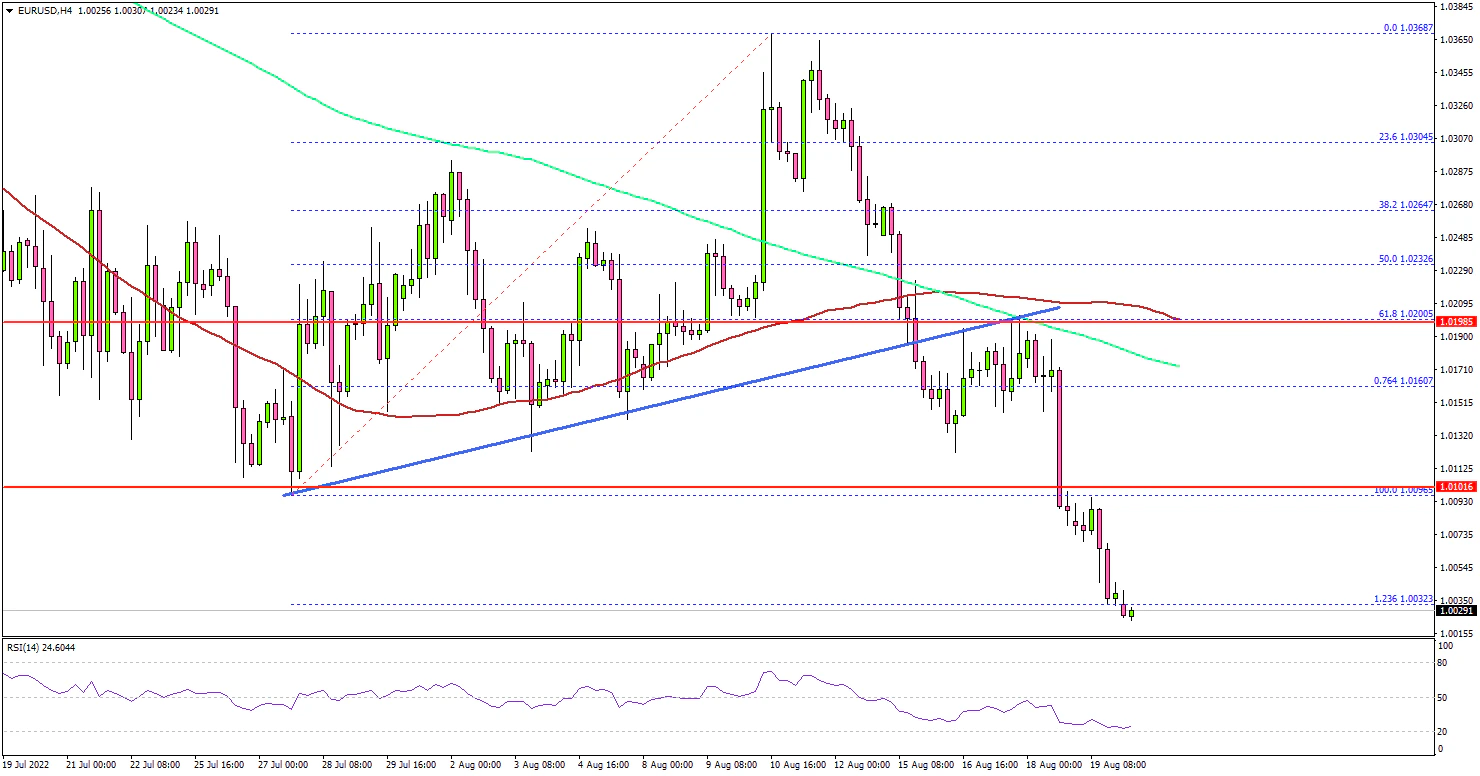This screenshot has width=1480, height=776.
Task: Click the black current price tag 1.00291
Action: [x=1454, y=610]
